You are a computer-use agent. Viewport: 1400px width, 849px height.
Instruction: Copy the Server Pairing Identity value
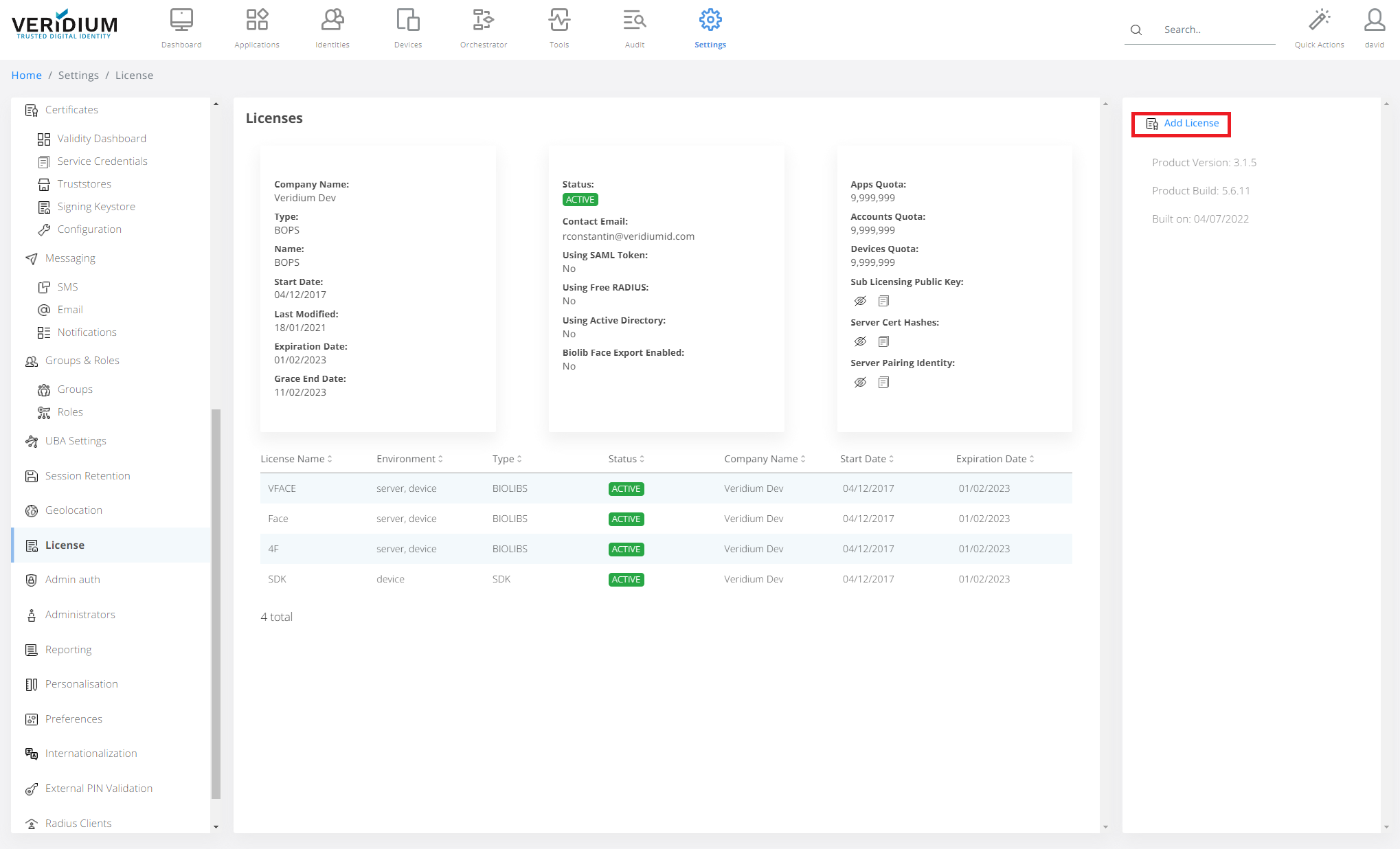click(883, 382)
